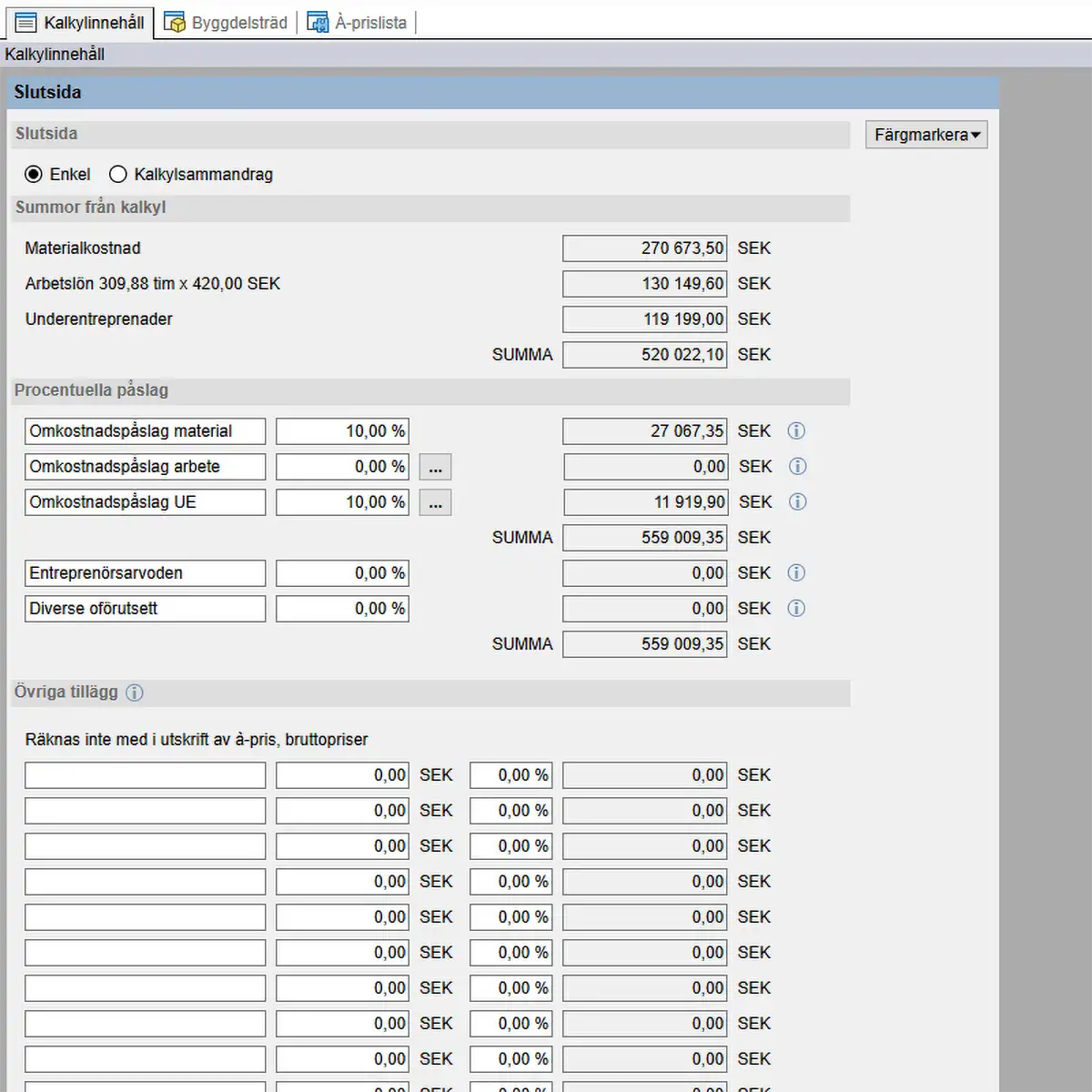Click info icon next to Övriga tillägg heading
The width and height of the screenshot is (1092, 1092).
(x=135, y=693)
